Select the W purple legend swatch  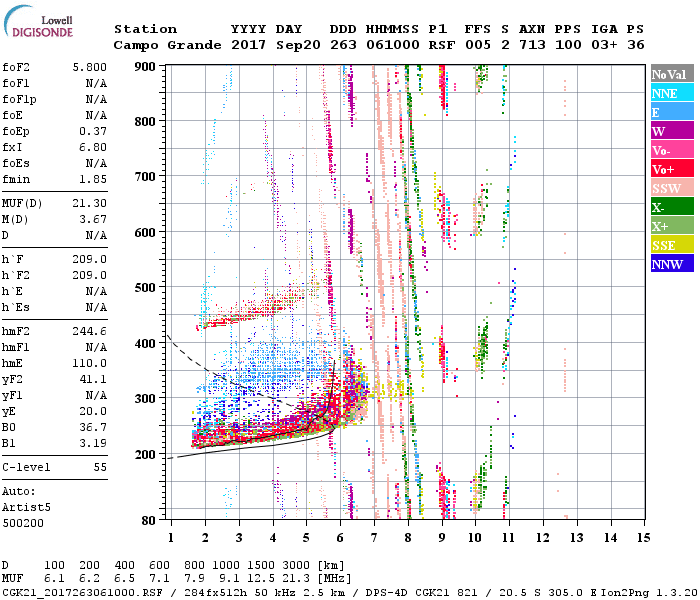click(x=670, y=131)
